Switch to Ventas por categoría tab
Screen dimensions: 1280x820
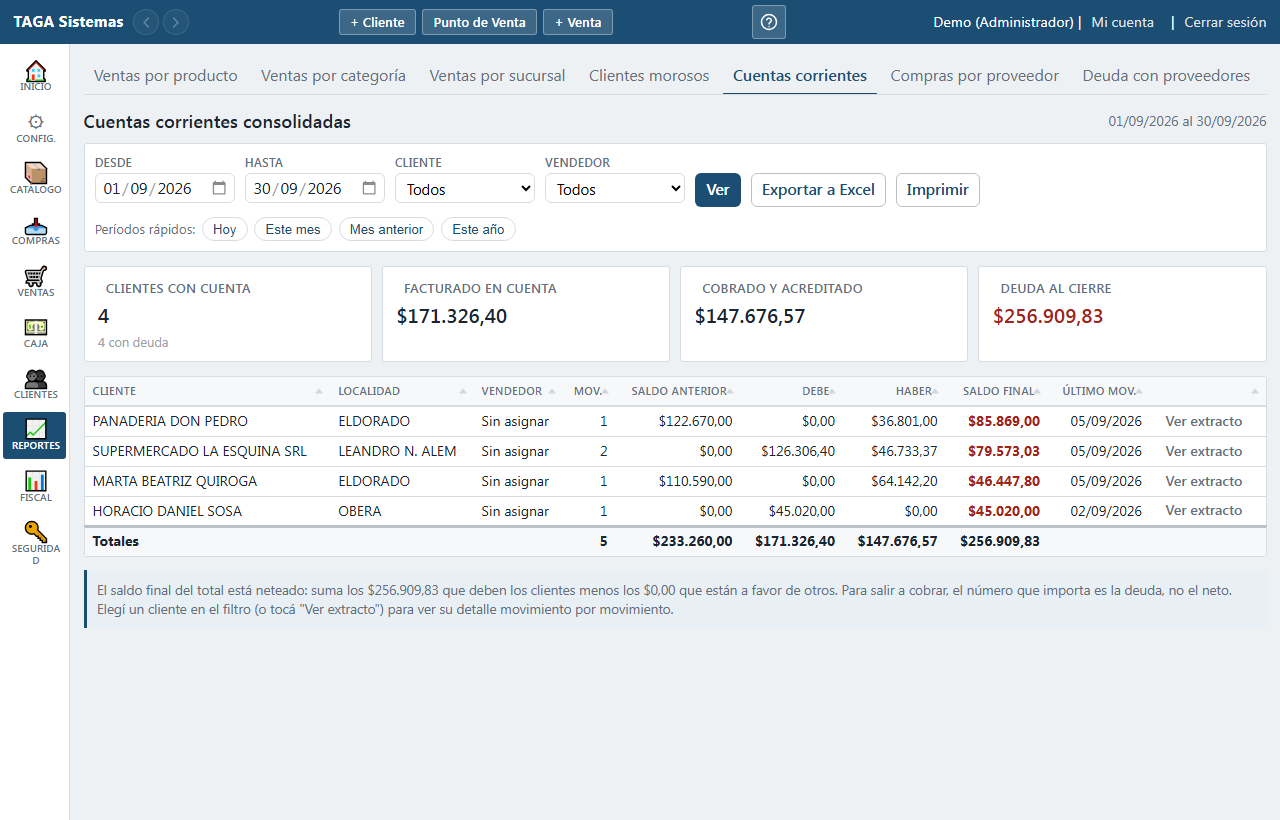coord(333,76)
